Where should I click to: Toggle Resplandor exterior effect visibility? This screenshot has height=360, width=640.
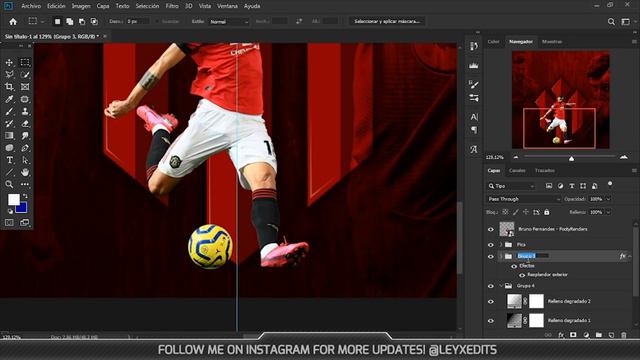coord(522,275)
